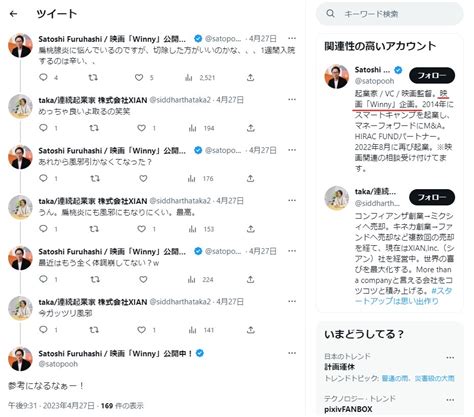
Task: Go back using the arrow icon
Action: click(14, 14)
